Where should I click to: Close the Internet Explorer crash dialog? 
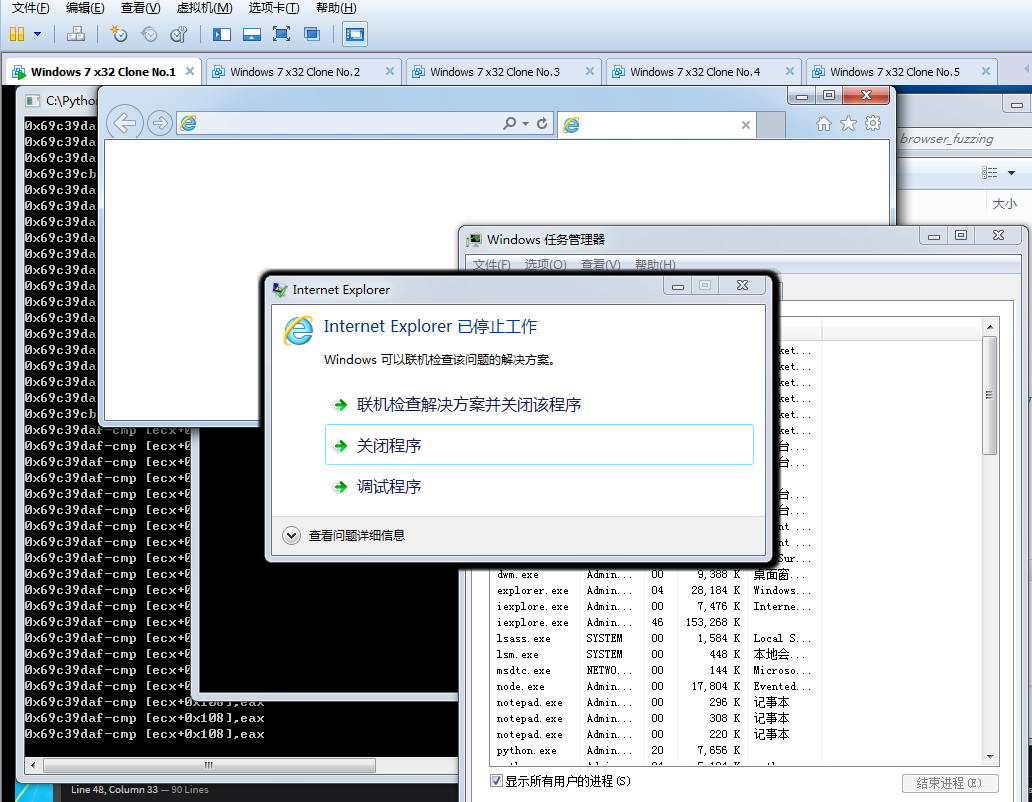coord(742,285)
